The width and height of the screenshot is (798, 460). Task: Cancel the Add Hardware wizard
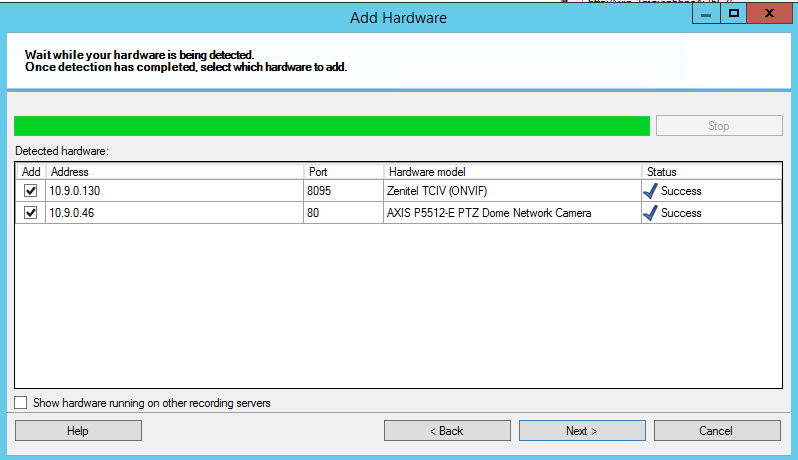coord(716,431)
